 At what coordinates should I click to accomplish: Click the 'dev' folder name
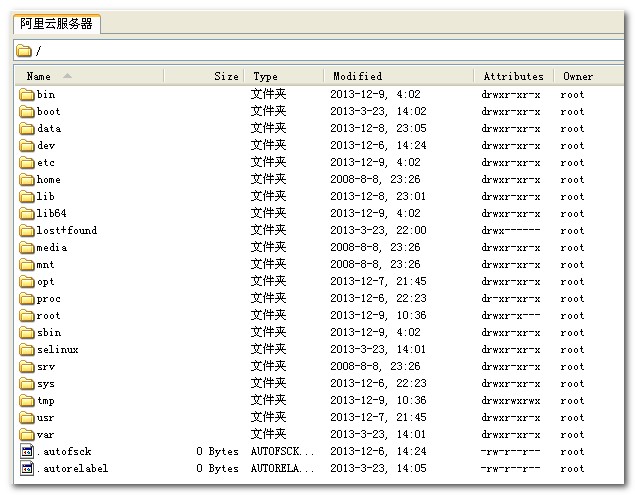(46, 145)
